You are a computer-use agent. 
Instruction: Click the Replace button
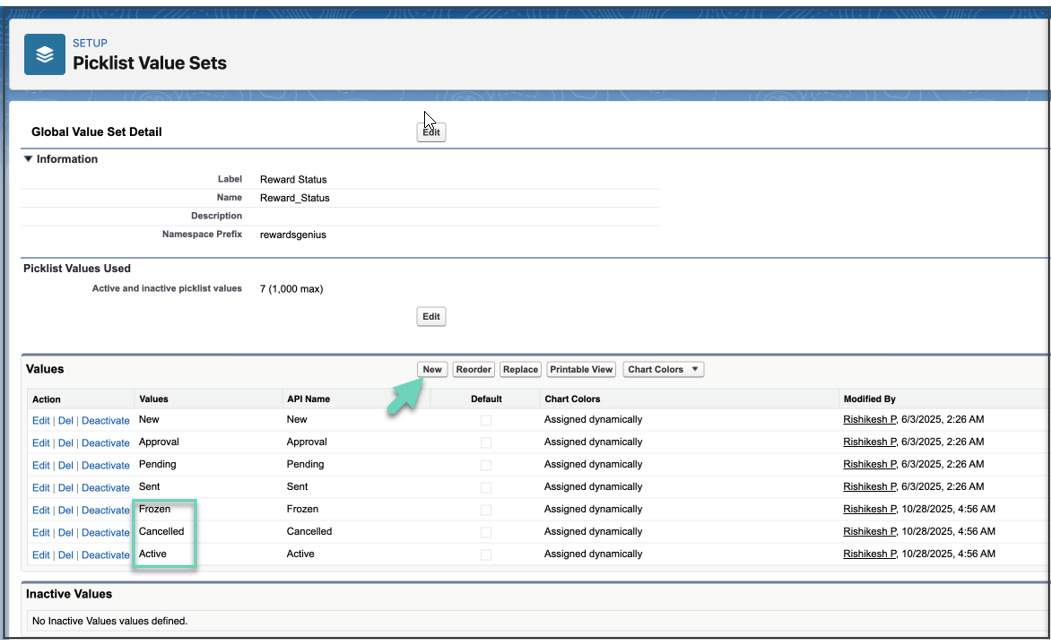520,369
